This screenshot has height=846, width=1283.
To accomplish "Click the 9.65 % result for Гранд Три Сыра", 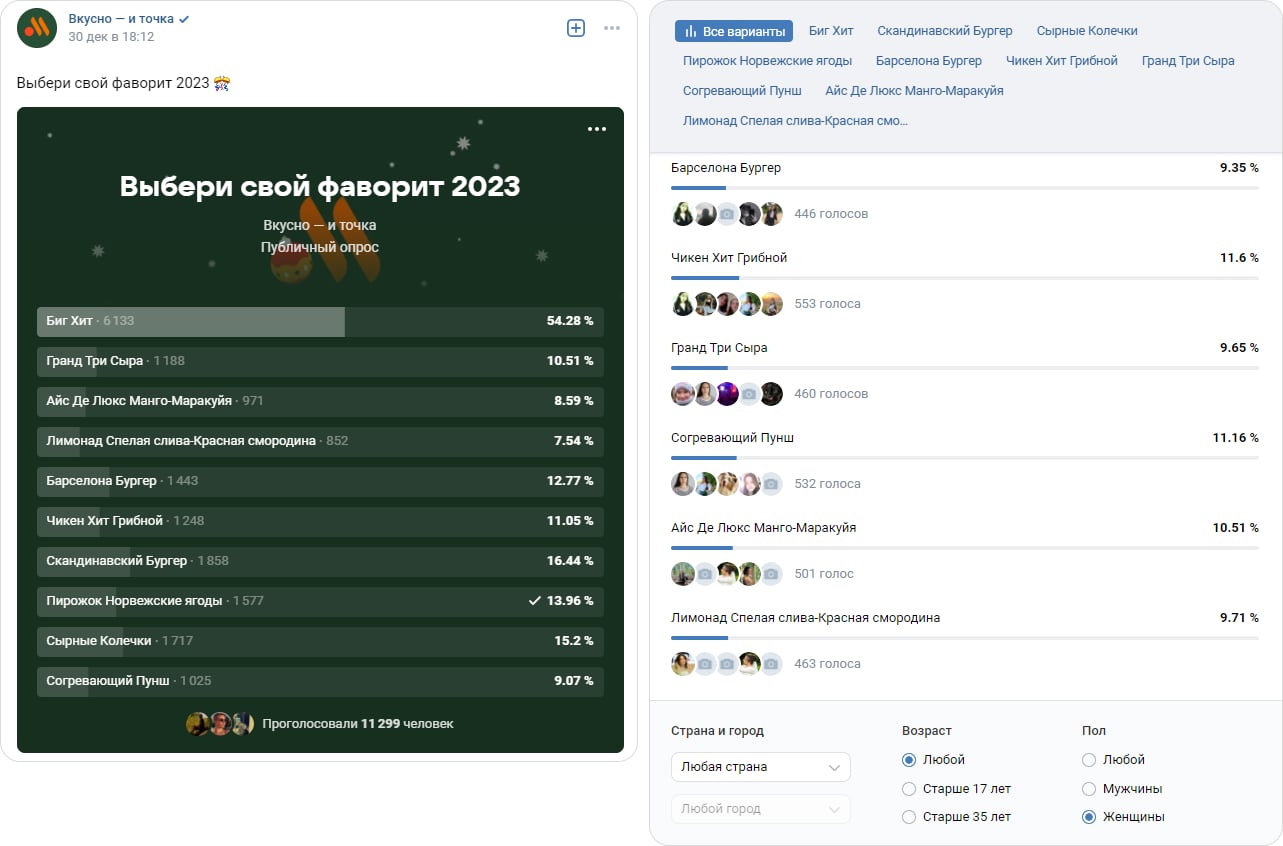I will click(1239, 348).
